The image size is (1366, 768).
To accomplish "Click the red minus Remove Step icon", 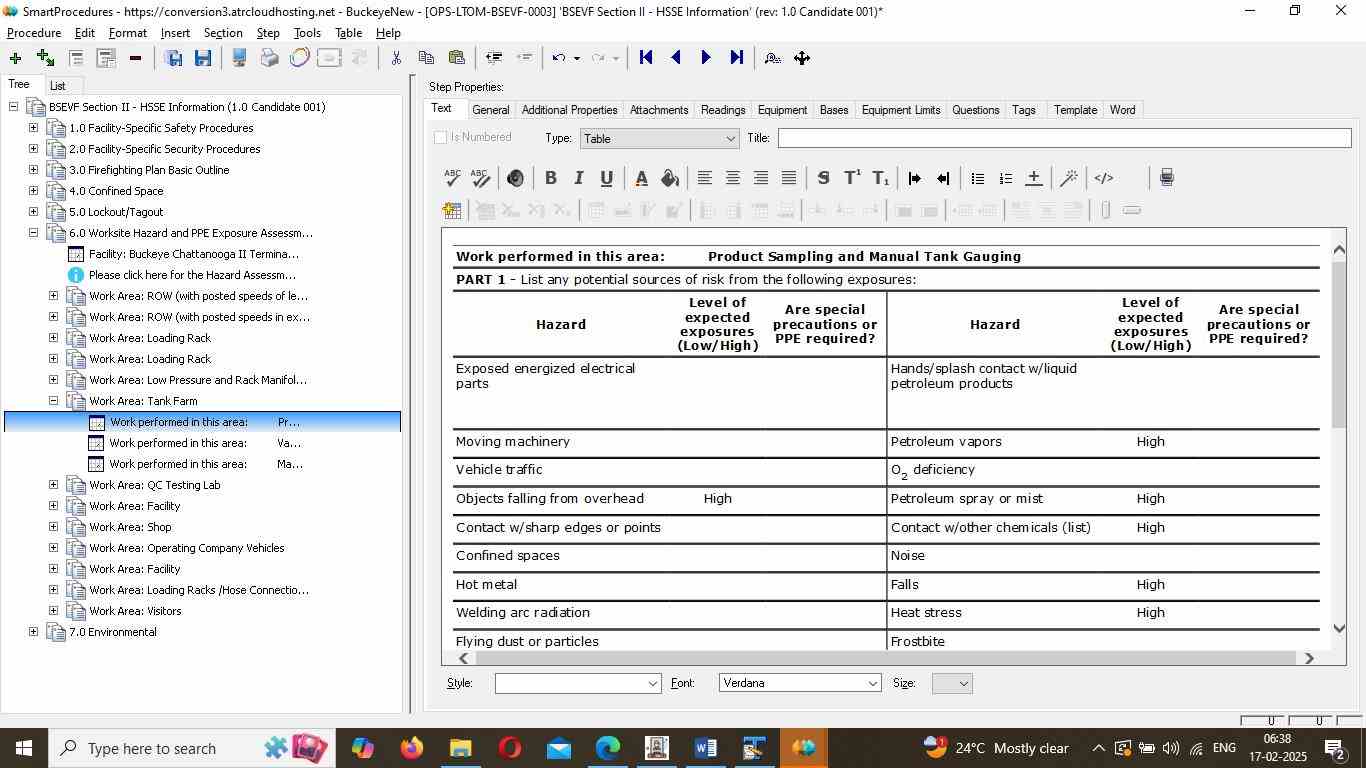I will point(135,58).
